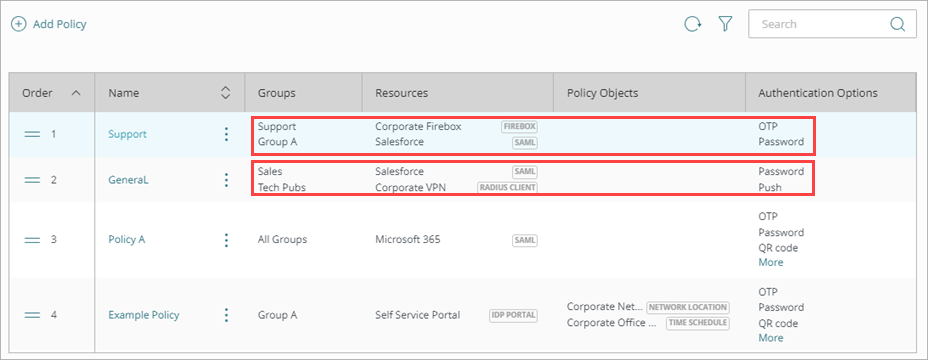
Task: Click the FIREBOX tag on Corporate Firebox
Action: point(519,126)
